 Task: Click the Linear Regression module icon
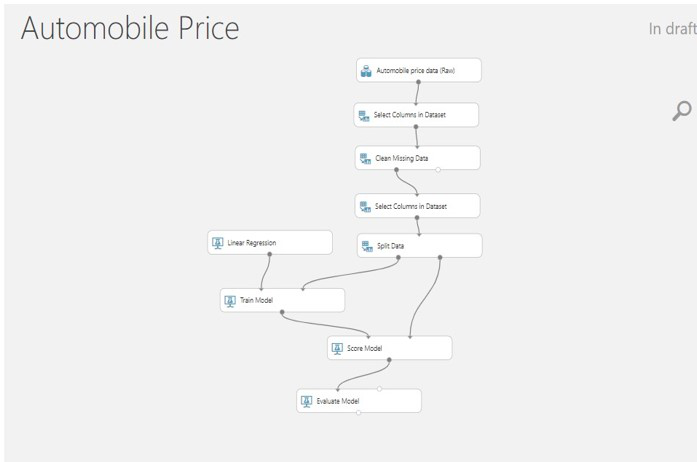click(x=218, y=243)
